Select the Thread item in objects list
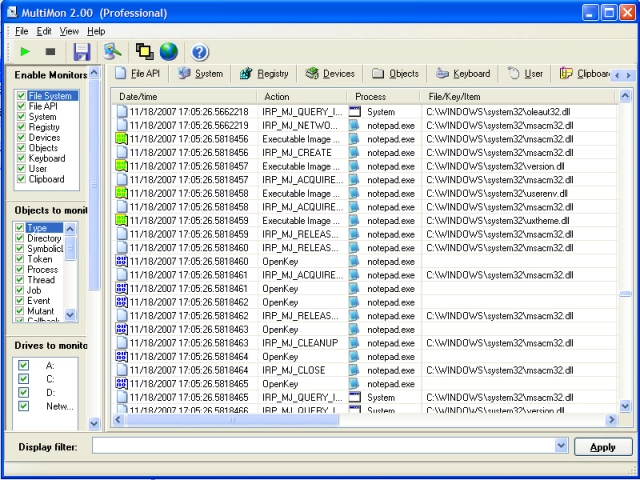640x480 pixels. tap(41, 280)
